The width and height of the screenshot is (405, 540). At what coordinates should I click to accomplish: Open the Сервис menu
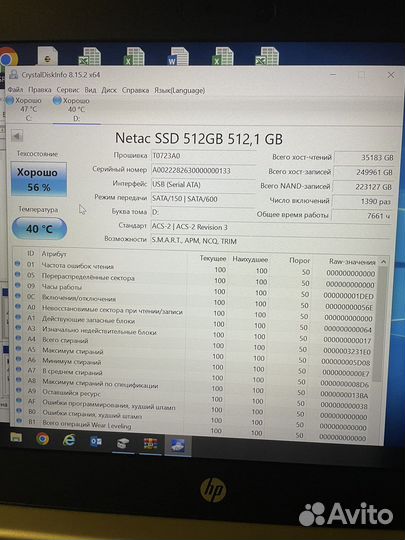pyautogui.click(x=68, y=90)
